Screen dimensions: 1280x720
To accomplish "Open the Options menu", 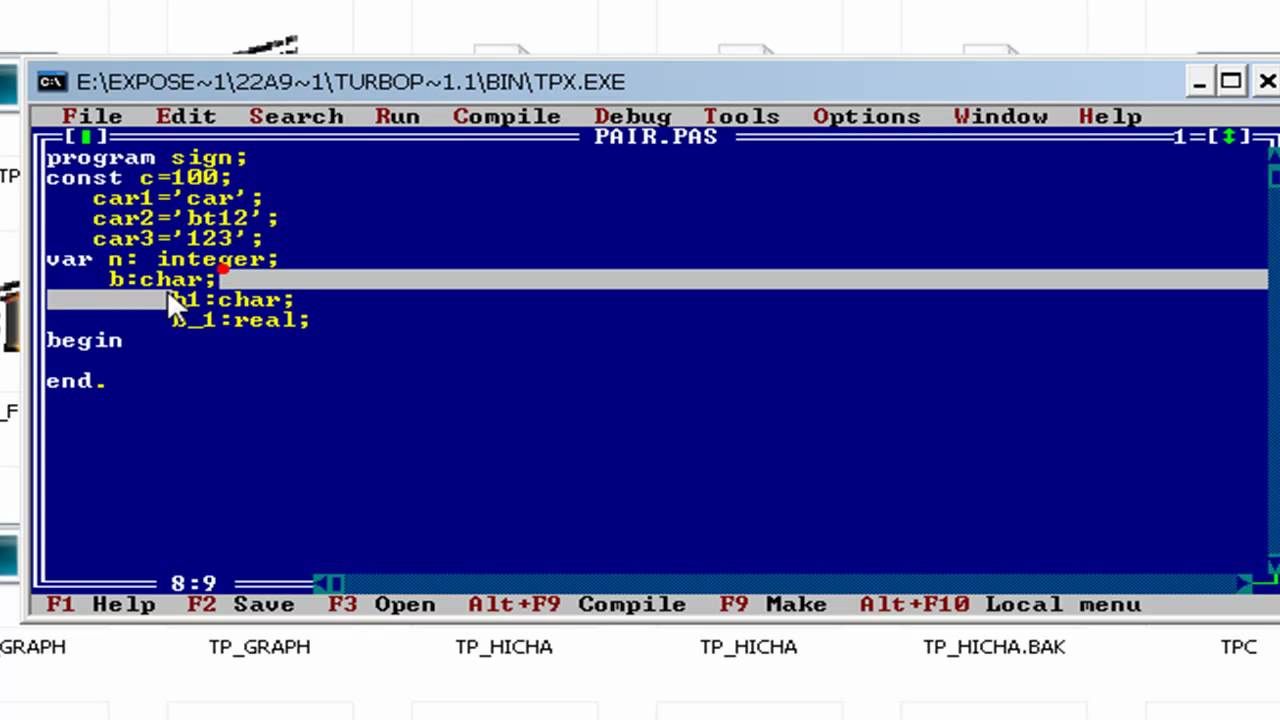I will click(866, 116).
